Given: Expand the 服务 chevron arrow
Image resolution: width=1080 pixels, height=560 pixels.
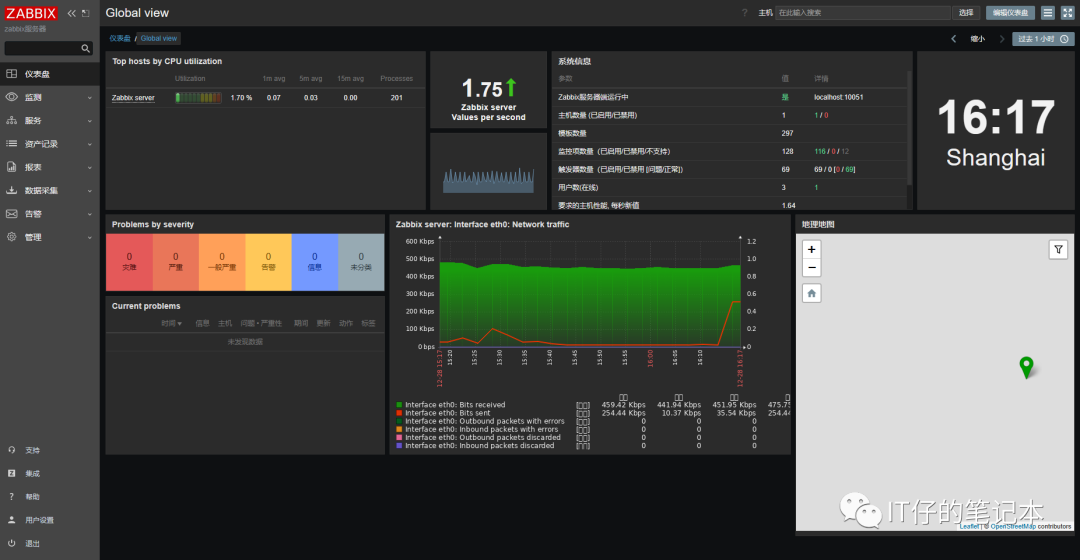Looking at the screenshot, I should pyautogui.click(x=90, y=121).
